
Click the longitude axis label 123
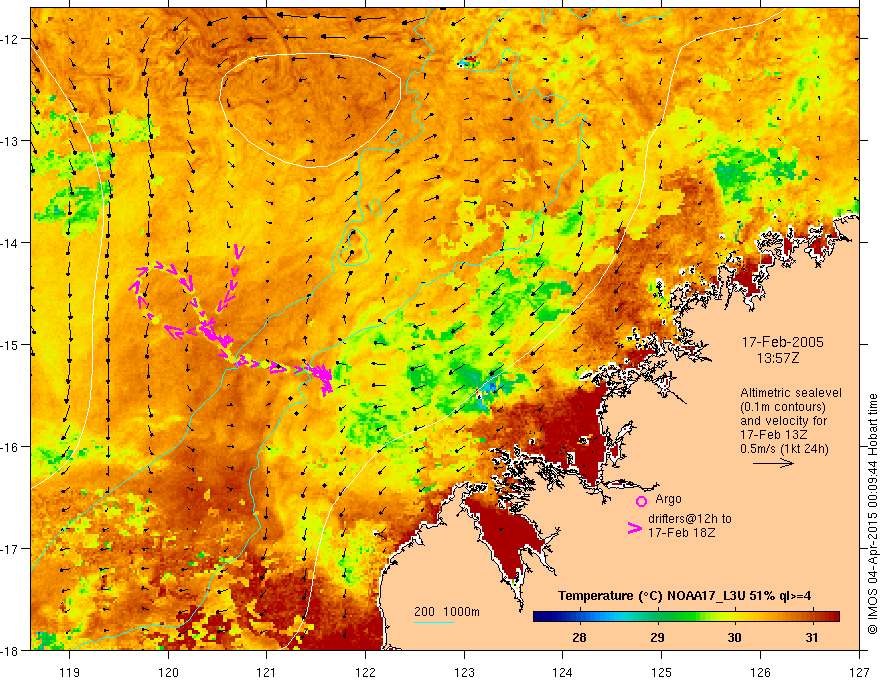pos(464,672)
